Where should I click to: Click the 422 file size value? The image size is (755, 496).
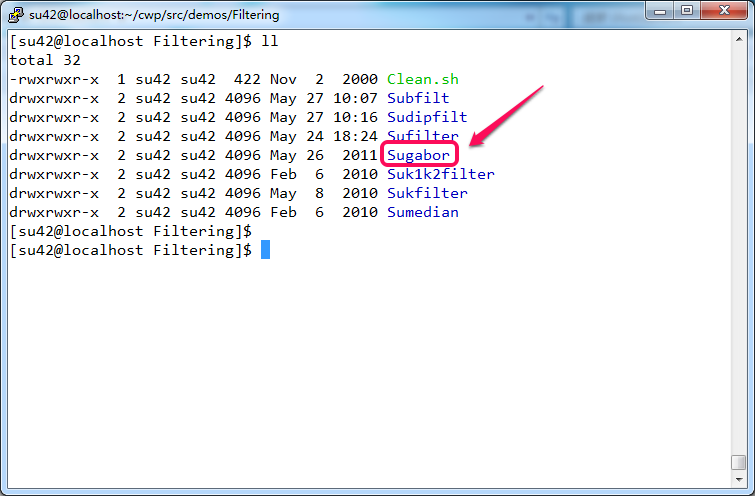247,79
